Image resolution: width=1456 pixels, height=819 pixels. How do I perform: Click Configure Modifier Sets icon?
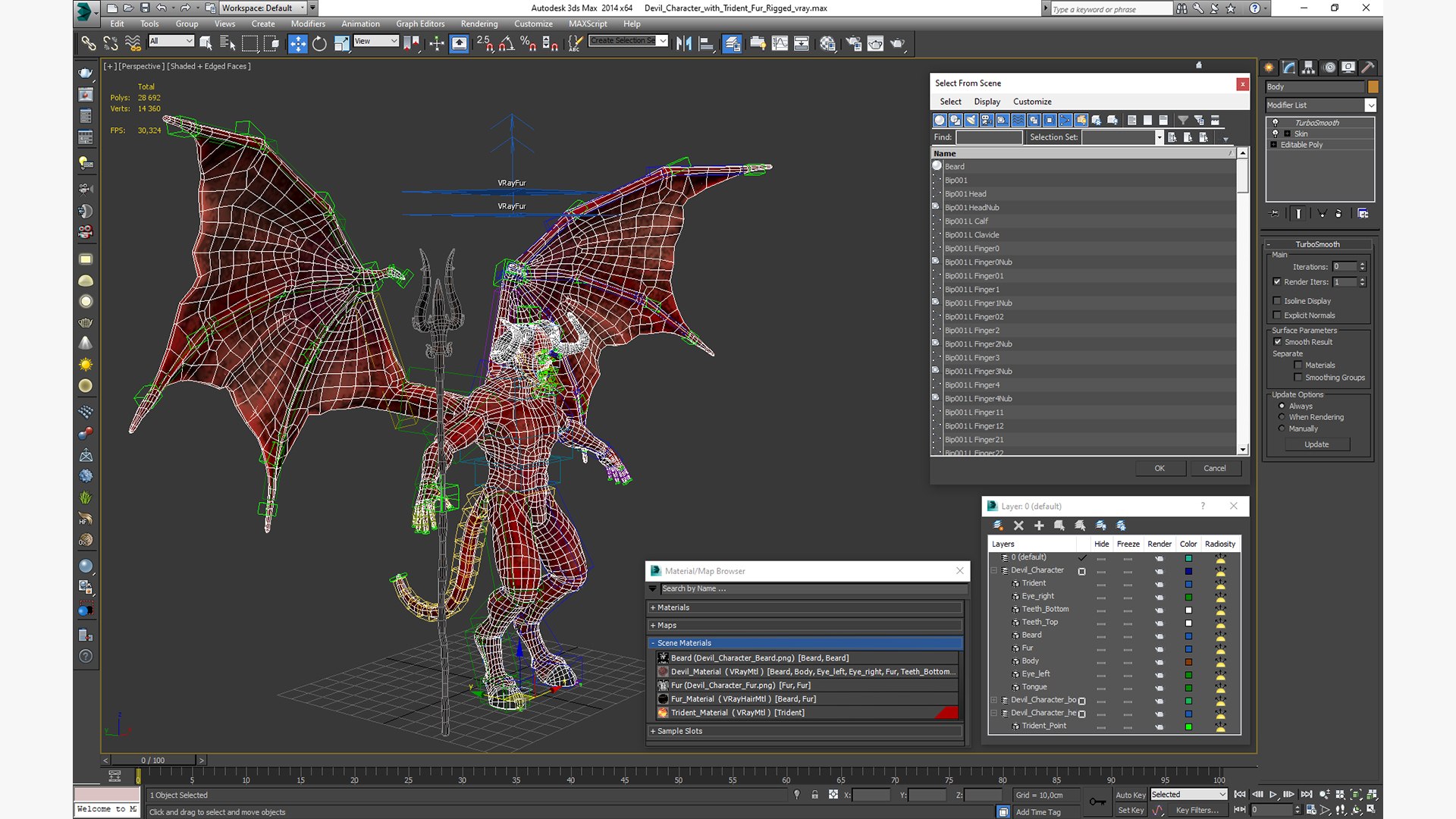[x=1363, y=214]
